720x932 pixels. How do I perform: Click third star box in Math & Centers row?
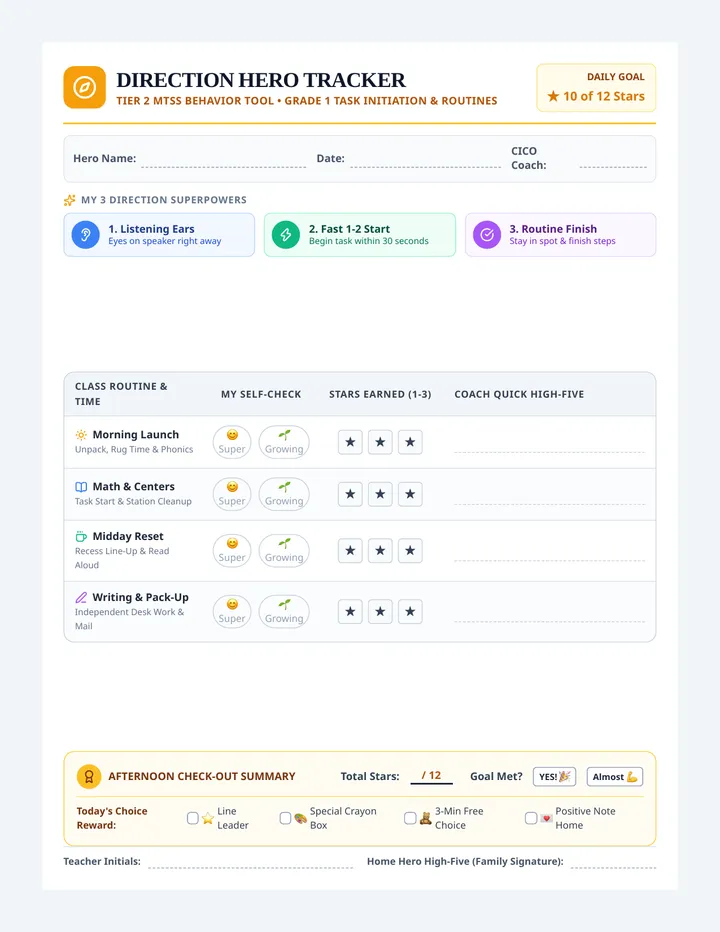coord(410,494)
